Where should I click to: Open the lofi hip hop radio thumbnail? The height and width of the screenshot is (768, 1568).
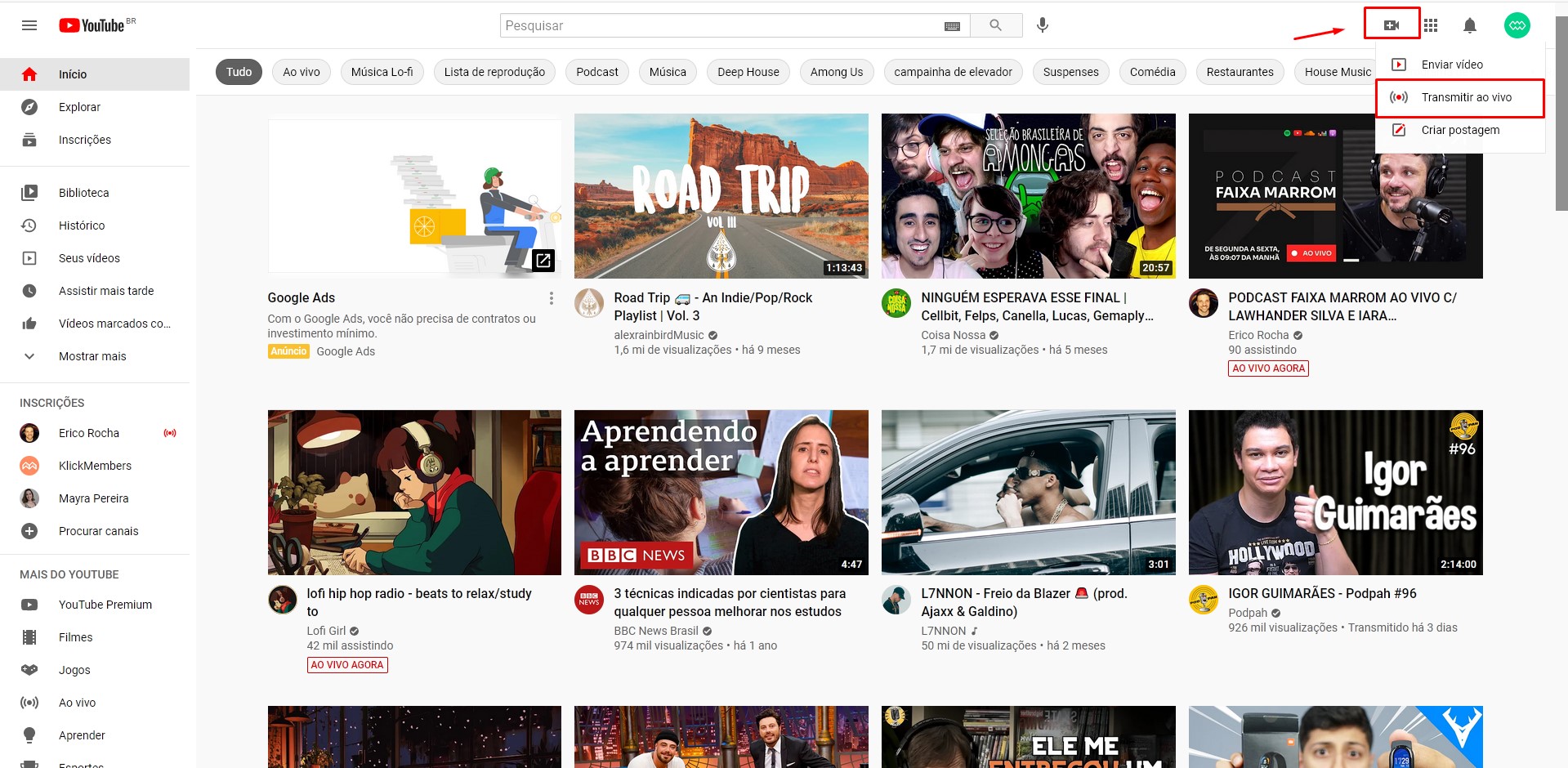click(414, 493)
